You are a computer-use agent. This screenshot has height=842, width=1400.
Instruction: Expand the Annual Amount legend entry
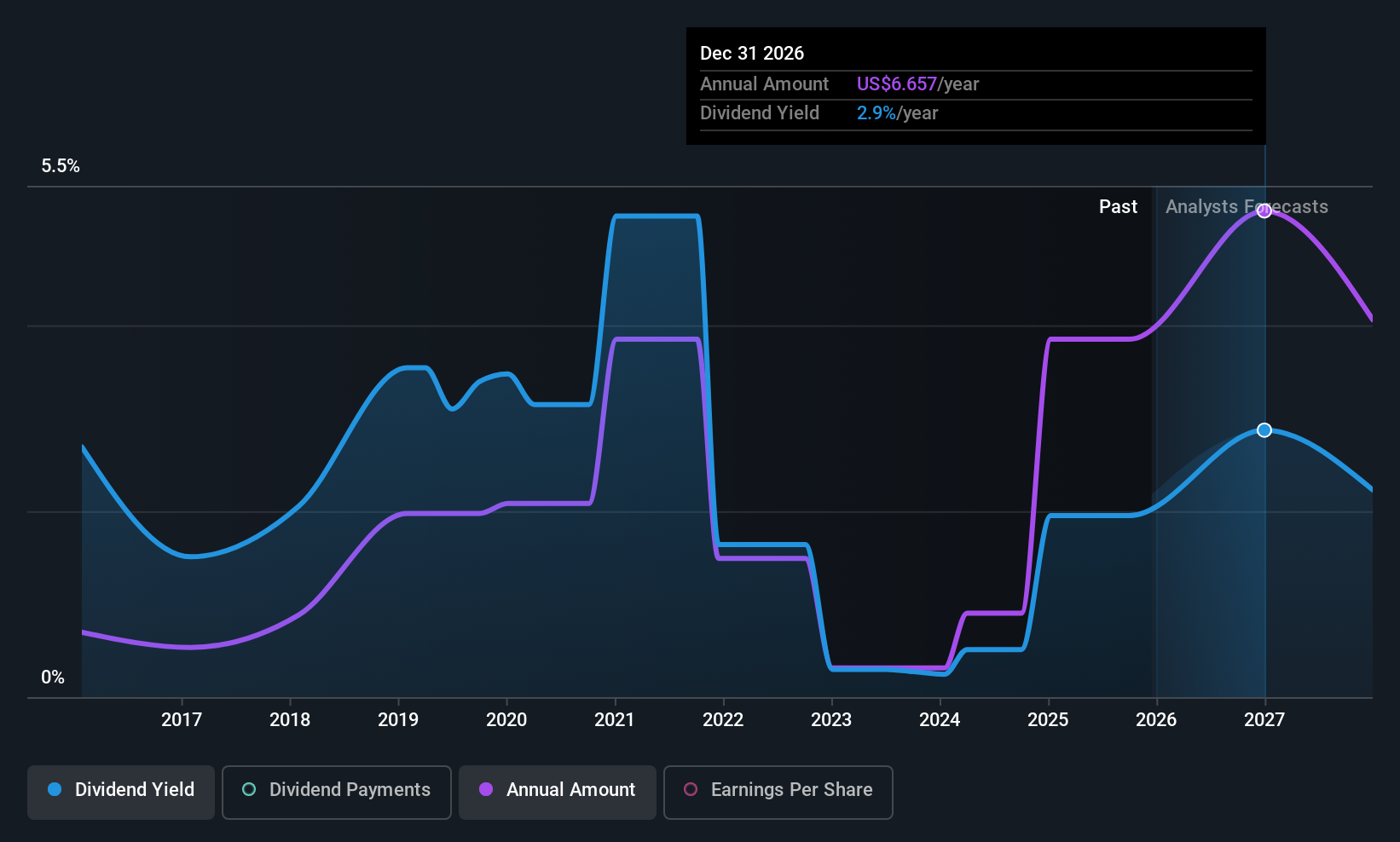point(557,792)
